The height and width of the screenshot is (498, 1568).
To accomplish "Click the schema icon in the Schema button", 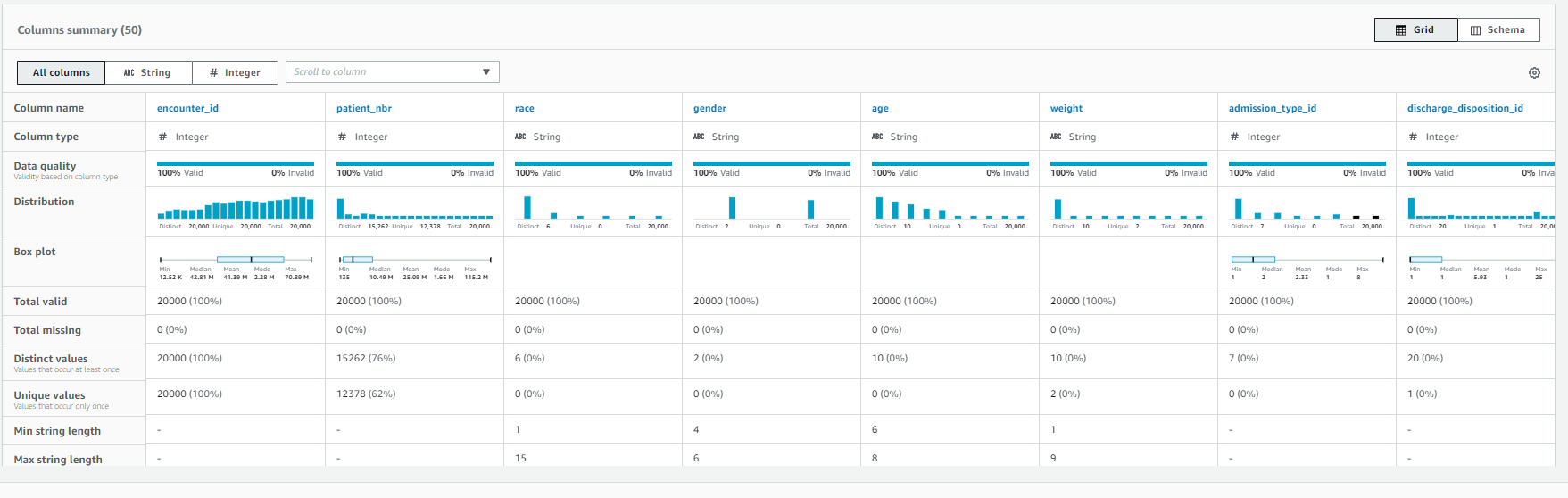I will [1475, 30].
